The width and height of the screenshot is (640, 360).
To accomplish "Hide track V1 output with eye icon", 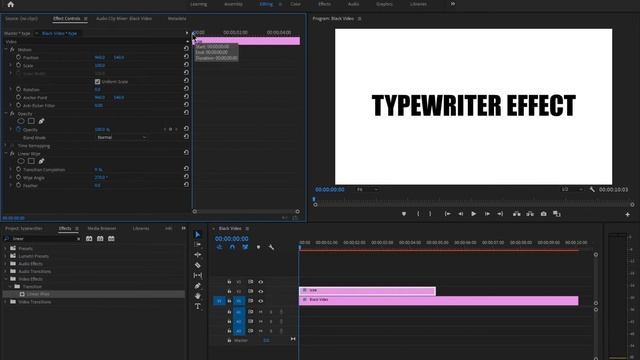I will 261,301.
